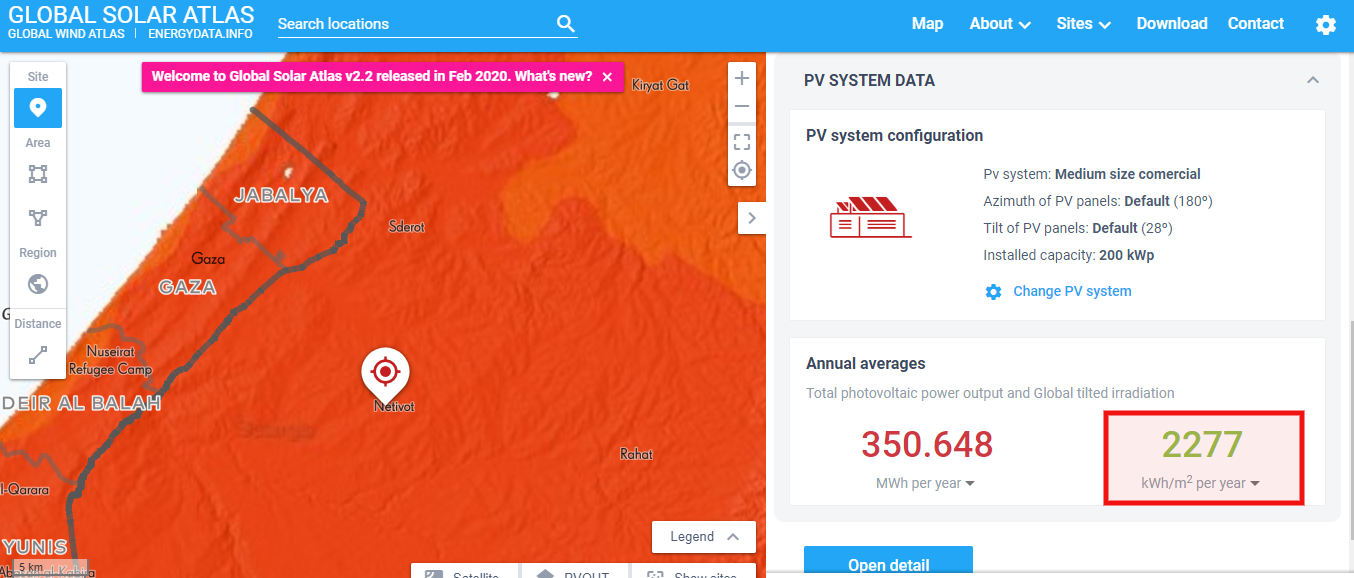The height and width of the screenshot is (578, 1354).
Task: Click the Sderot label on the map
Action: pos(407,227)
